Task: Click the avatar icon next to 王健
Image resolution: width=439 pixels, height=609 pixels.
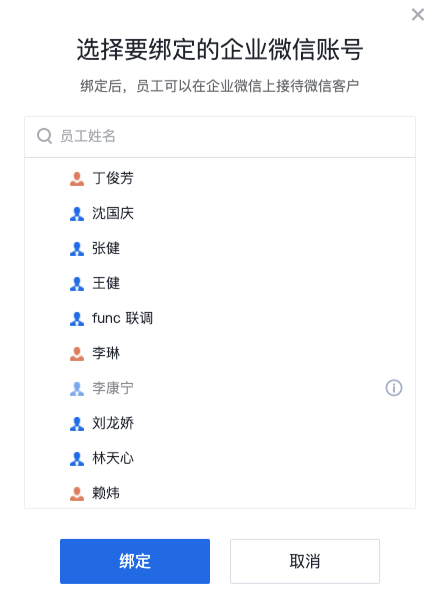Action: pos(77,284)
